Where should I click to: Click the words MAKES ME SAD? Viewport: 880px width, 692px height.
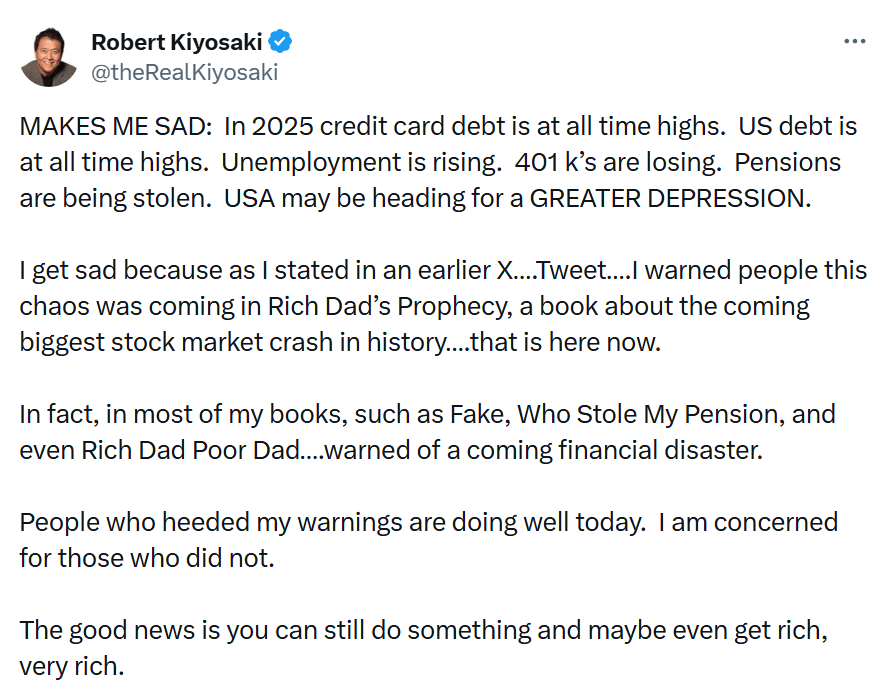tap(116, 126)
